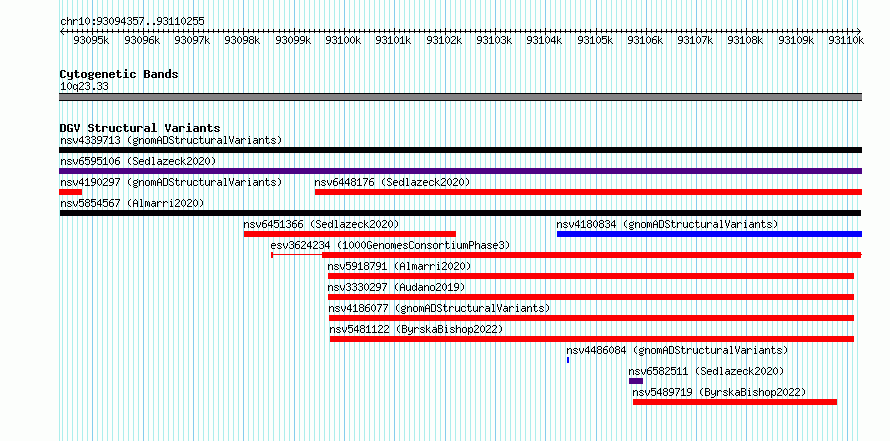This screenshot has height=441, width=890.
Task: Click the 93105k ruler tick label
Action: click(x=595, y=41)
